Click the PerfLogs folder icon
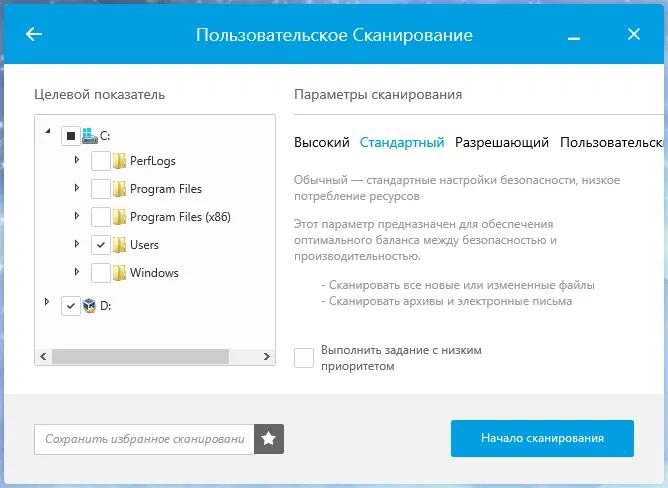668x488 pixels. [119, 161]
